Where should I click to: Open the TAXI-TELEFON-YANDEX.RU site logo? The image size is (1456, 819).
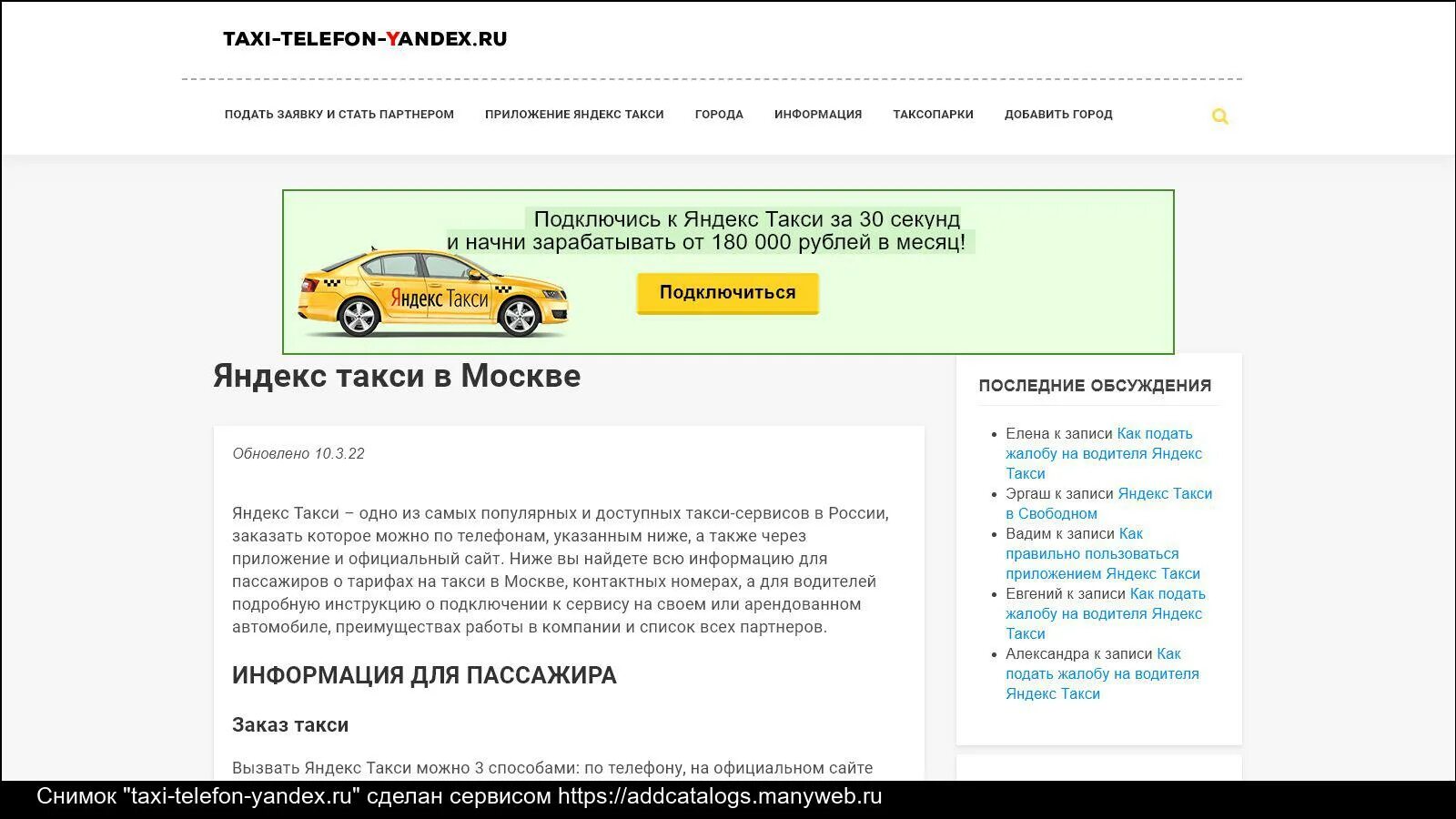pyautogui.click(x=365, y=38)
